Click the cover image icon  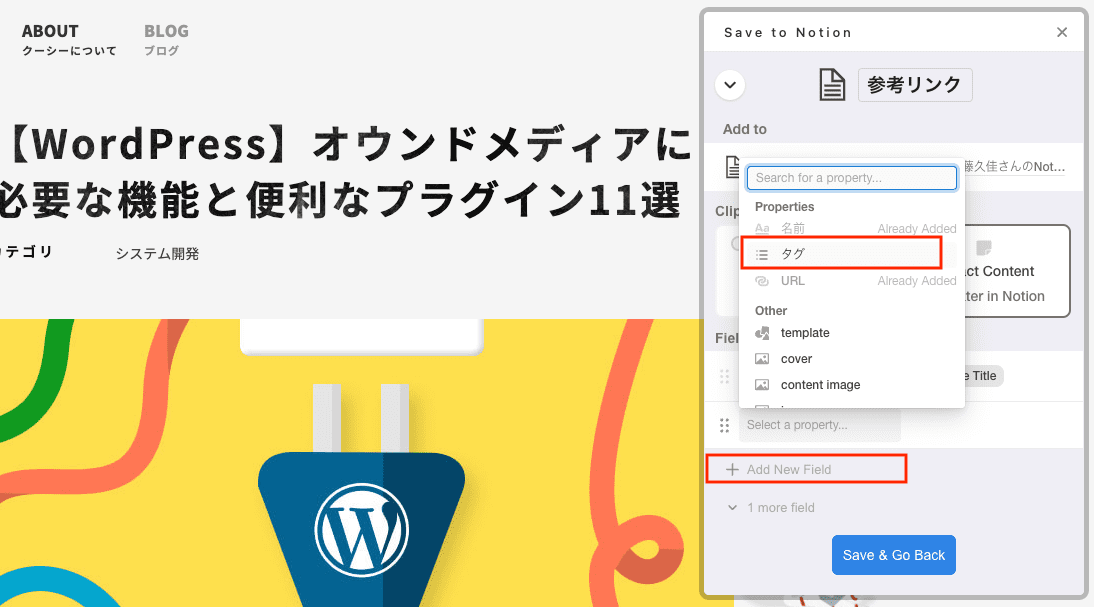point(762,359)
